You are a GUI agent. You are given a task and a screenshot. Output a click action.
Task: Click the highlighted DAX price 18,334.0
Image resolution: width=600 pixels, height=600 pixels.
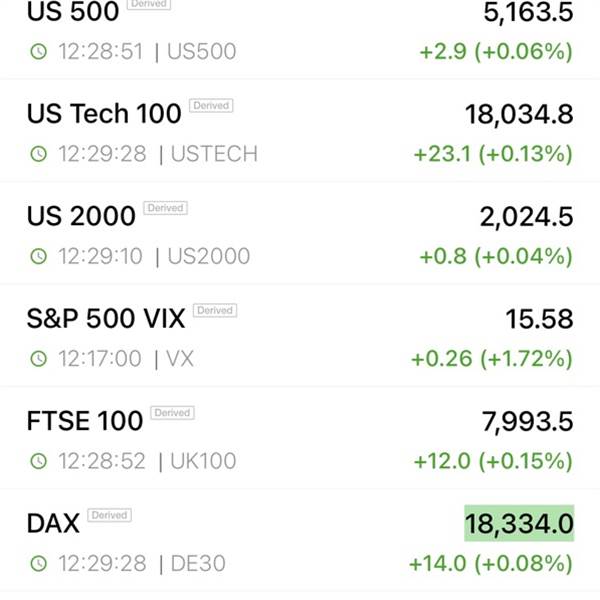tap(519, 523)
